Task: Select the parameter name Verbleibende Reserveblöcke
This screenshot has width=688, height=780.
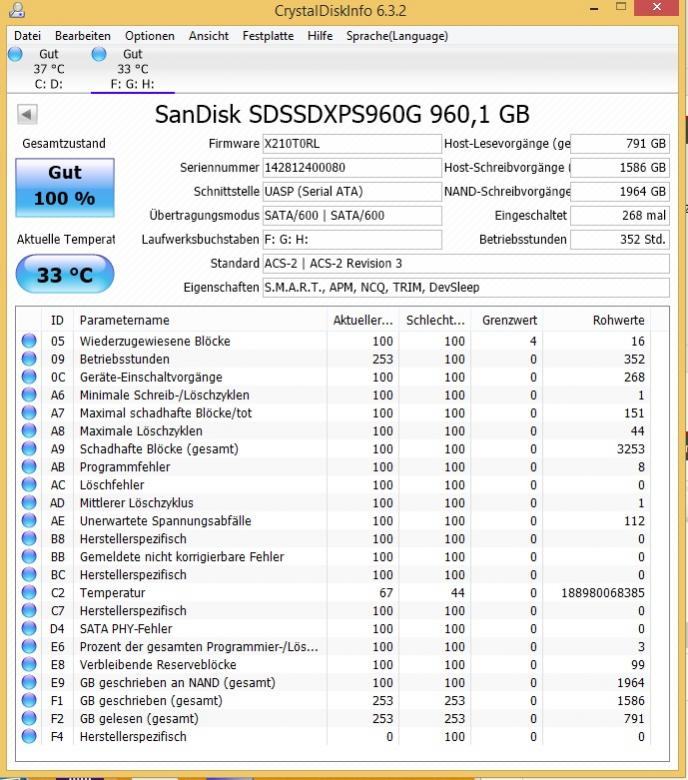Action: pyautogui.click(x=158, y=665)
